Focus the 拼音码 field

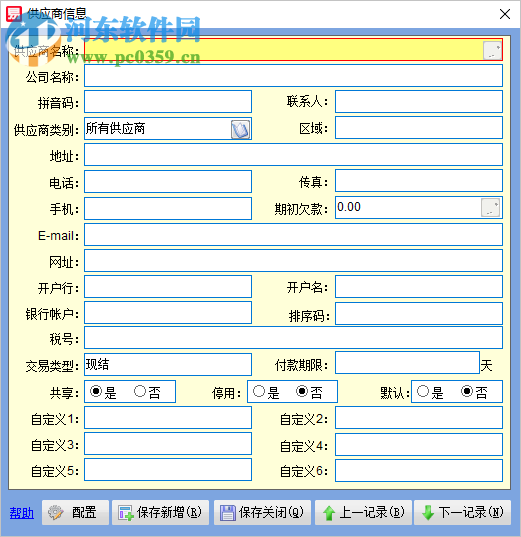tap(168, 101)
